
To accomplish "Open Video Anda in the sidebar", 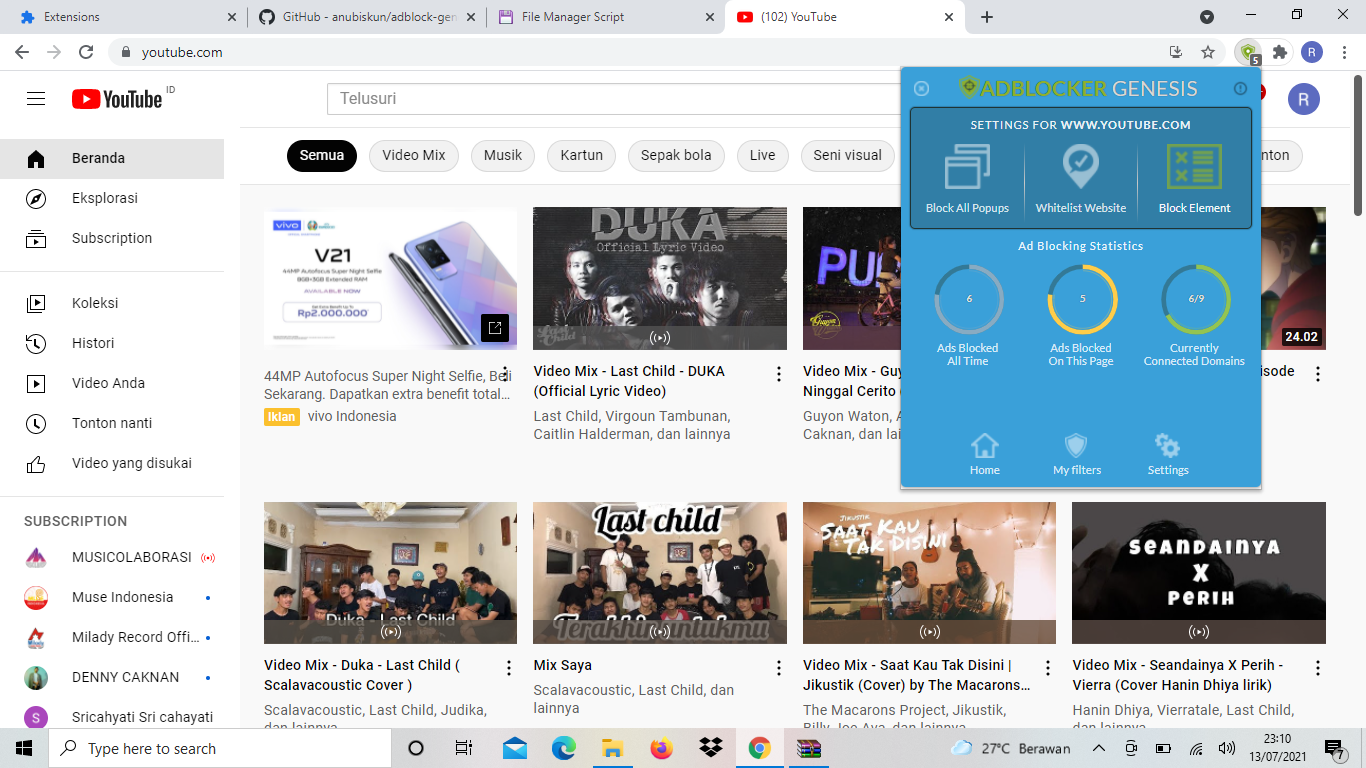I will (x=112, y=383).
